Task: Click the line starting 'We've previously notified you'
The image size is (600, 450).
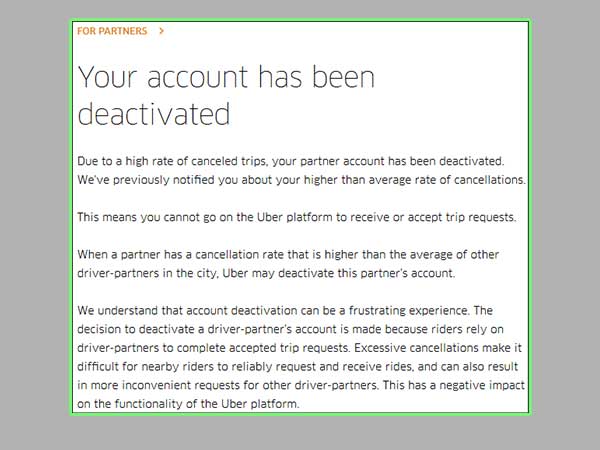Action: tap(302, 179)
